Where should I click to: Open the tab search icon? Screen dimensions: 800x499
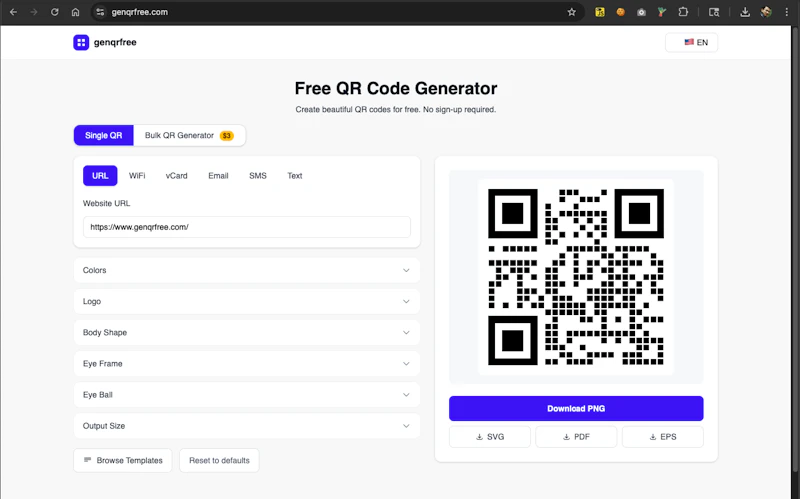coord(714,12)
